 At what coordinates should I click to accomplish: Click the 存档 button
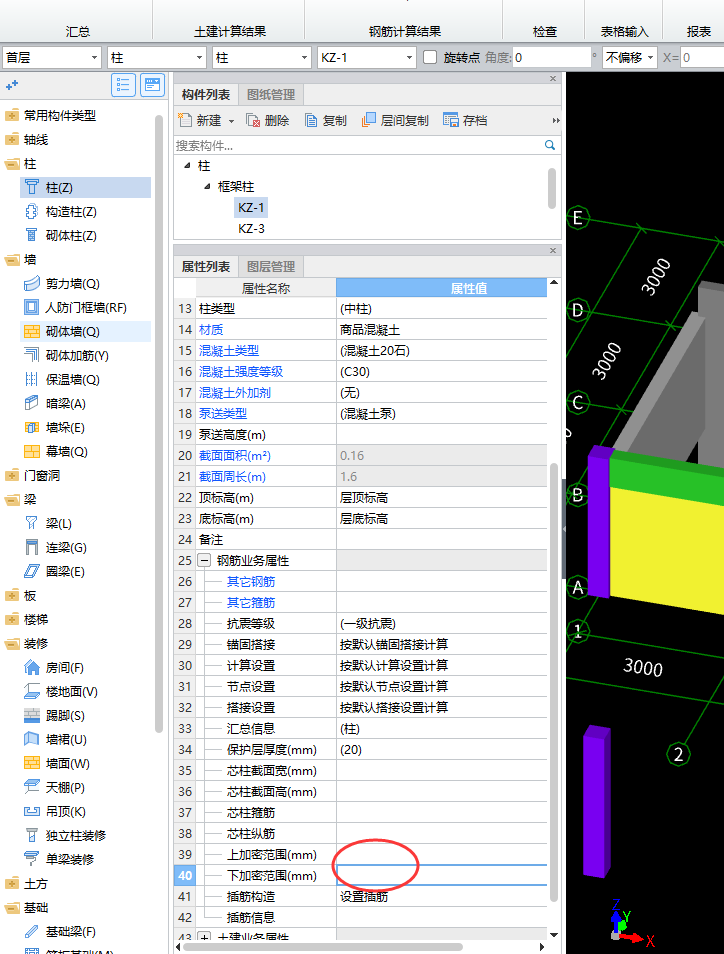click(x=465, y=120)
